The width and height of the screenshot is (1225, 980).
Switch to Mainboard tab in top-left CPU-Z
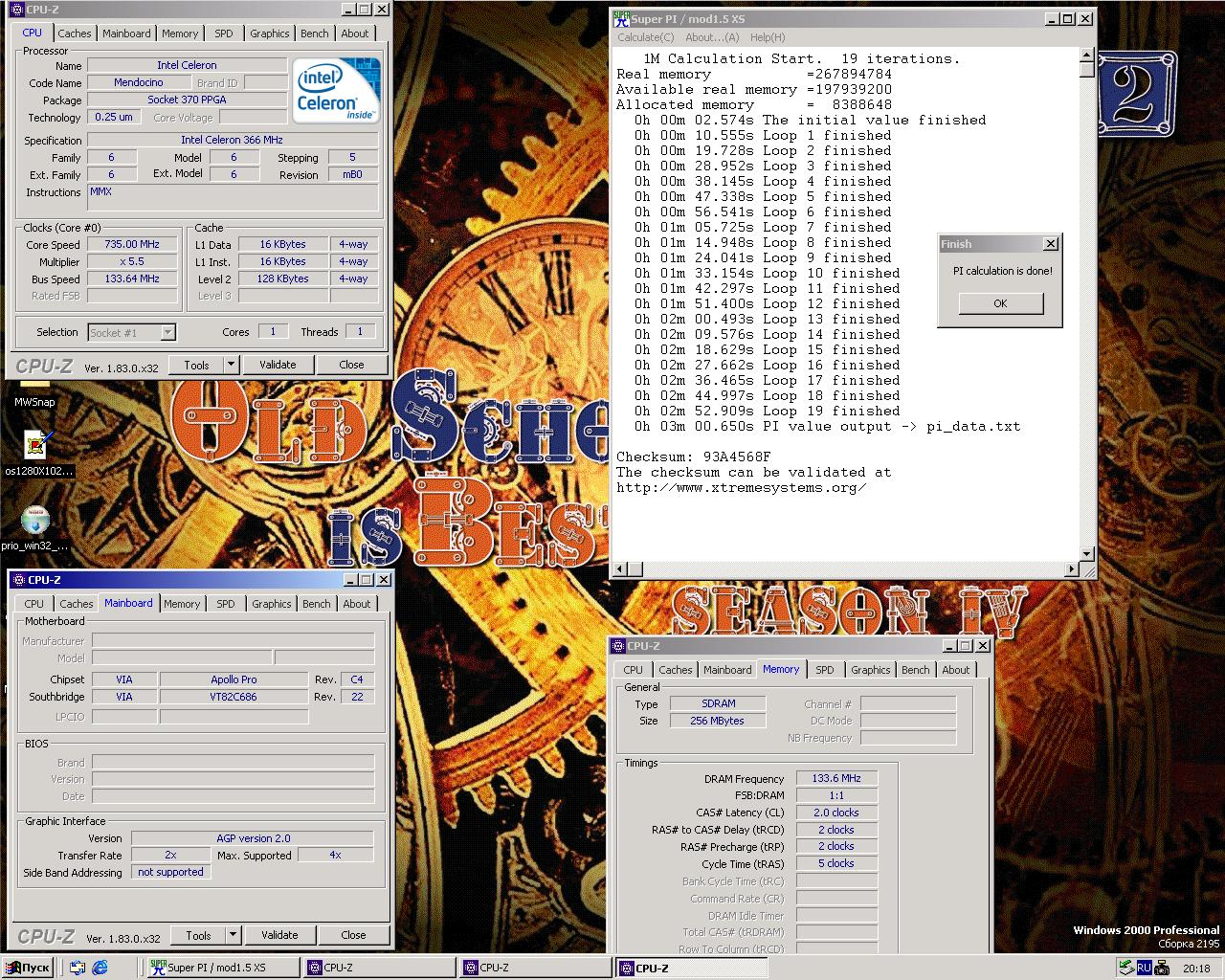126,33
